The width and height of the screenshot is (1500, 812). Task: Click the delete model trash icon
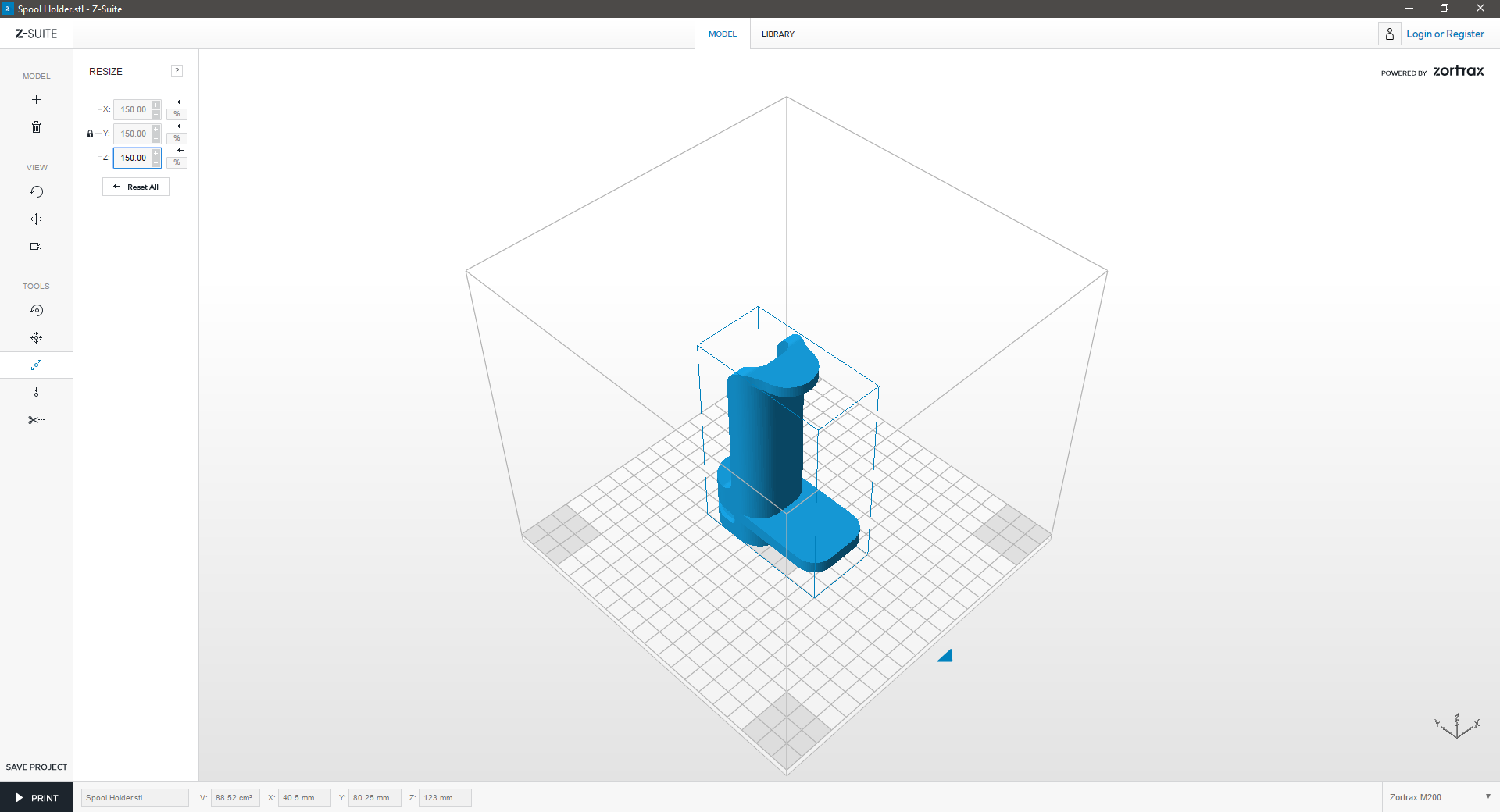pyautogui.click(x=36, y=127)
